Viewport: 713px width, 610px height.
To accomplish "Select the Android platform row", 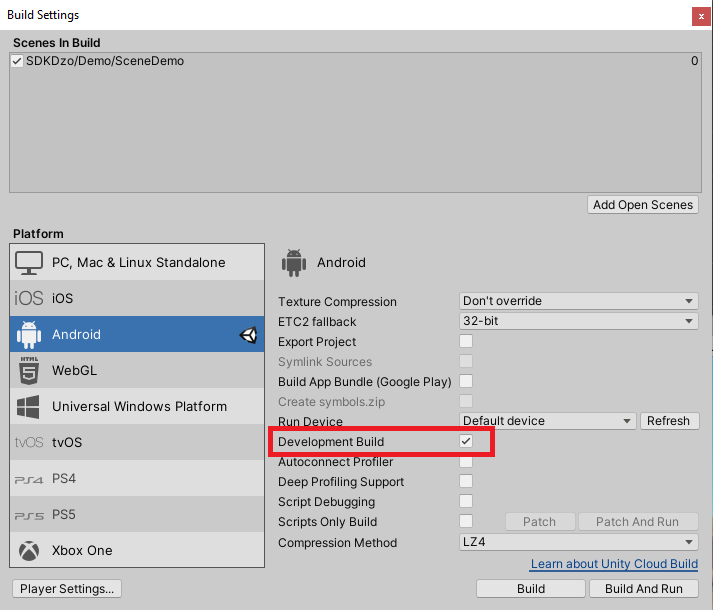I will 137,334.
